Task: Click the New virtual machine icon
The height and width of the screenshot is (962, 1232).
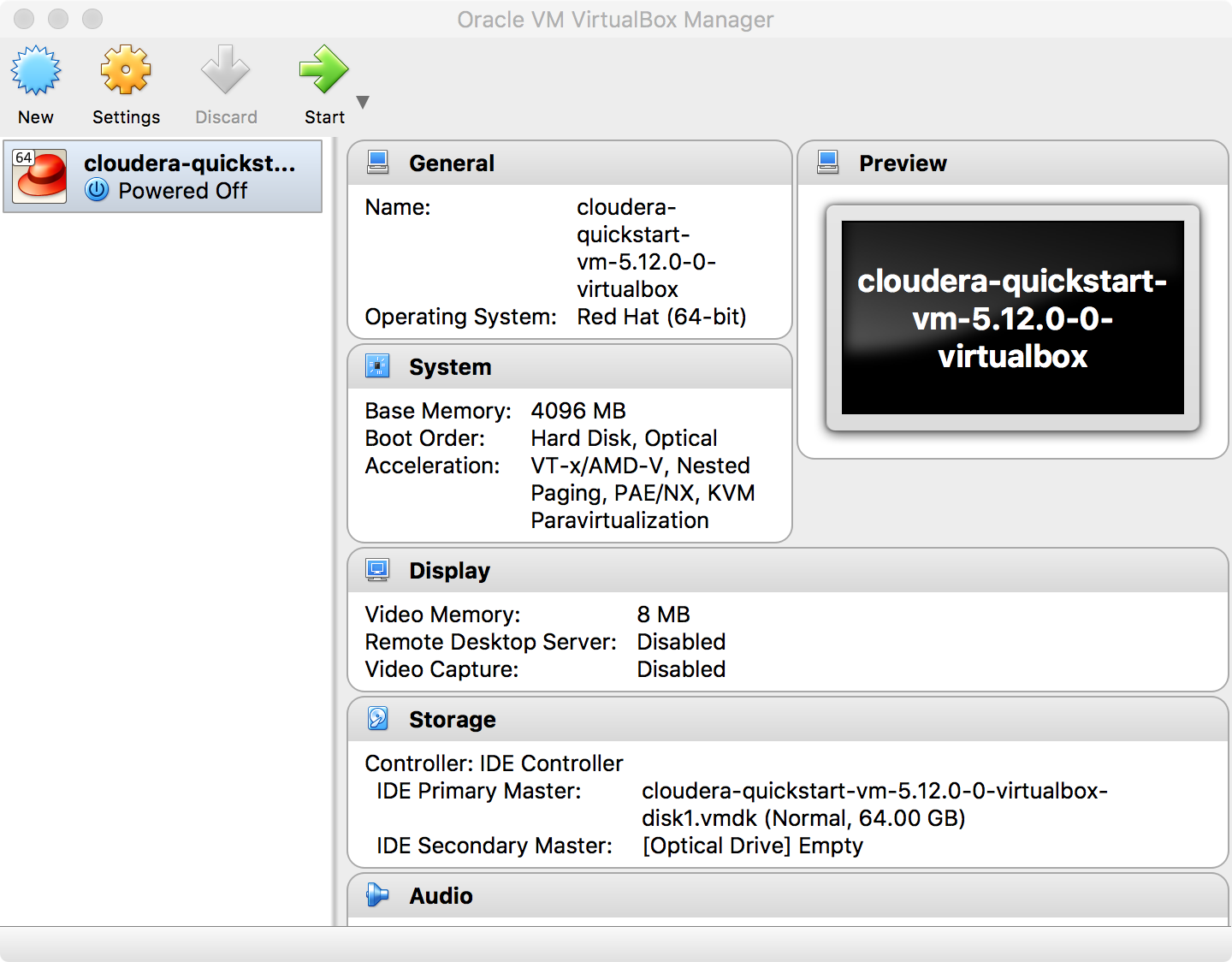Action: point(36,71)
